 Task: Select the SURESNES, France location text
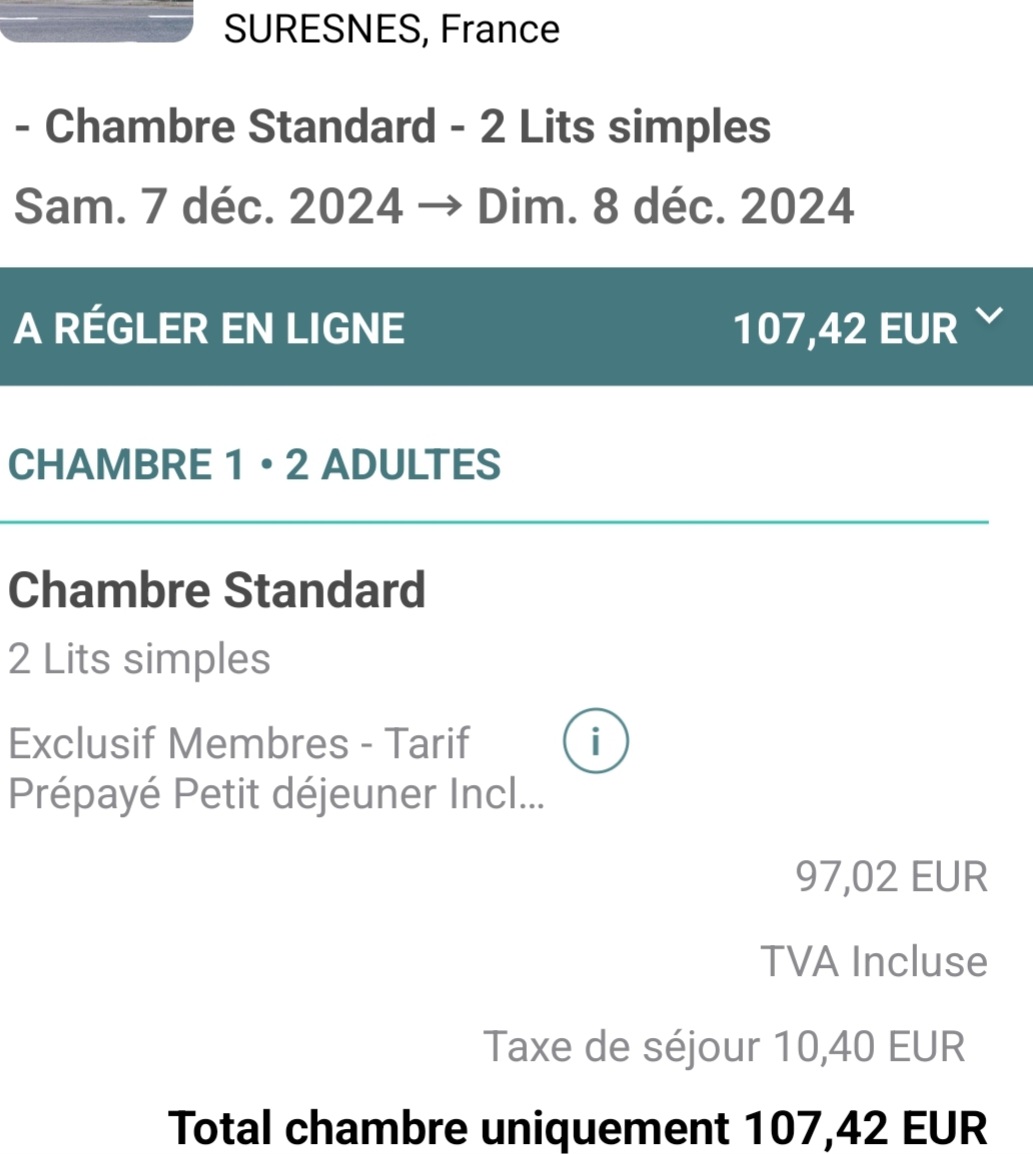pos(391,29)
